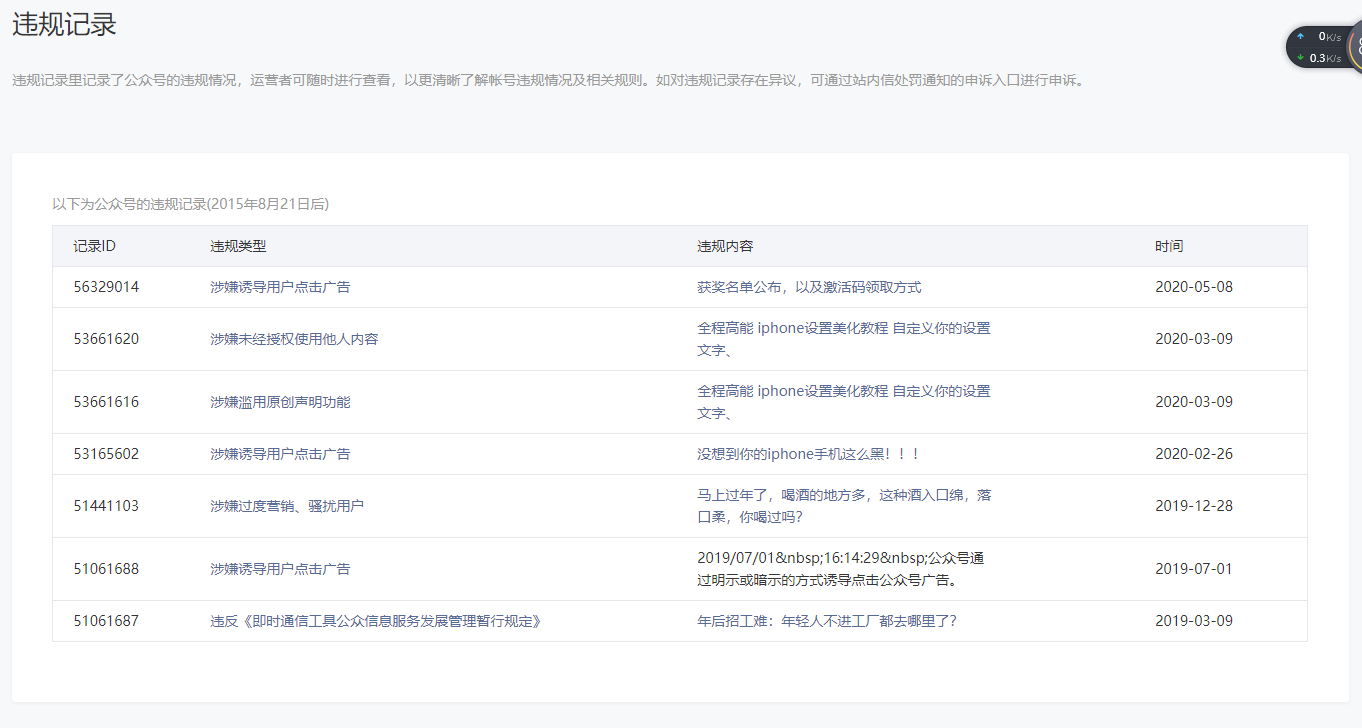Viewport: 1362px width, 728px height.
Task: Open record 53661620 unauthorized content violation type
Action: 294,339
